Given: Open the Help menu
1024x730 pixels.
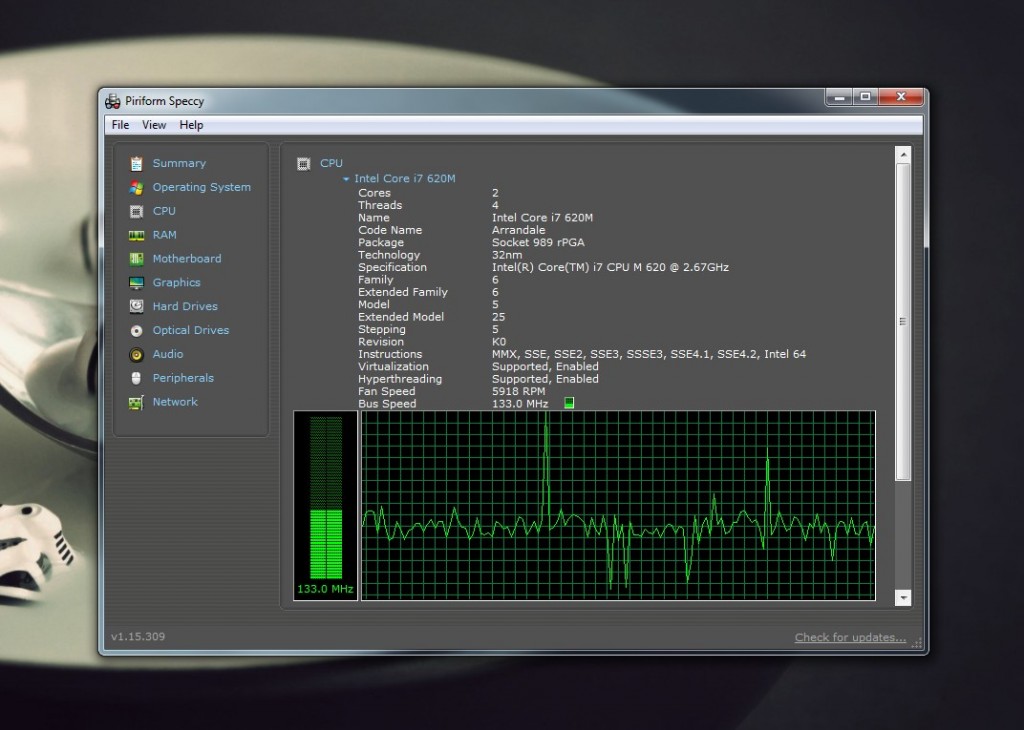Looking at the screenshot, I should (191, 125).
